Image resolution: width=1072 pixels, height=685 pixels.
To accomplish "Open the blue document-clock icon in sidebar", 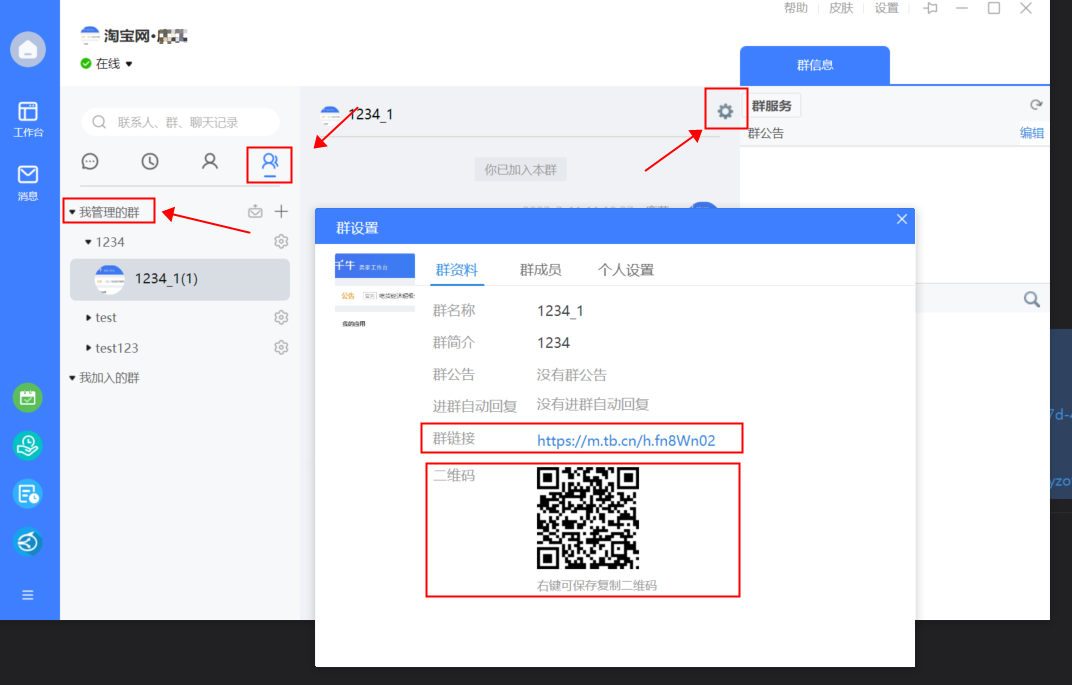I will (x=27, y=494).
